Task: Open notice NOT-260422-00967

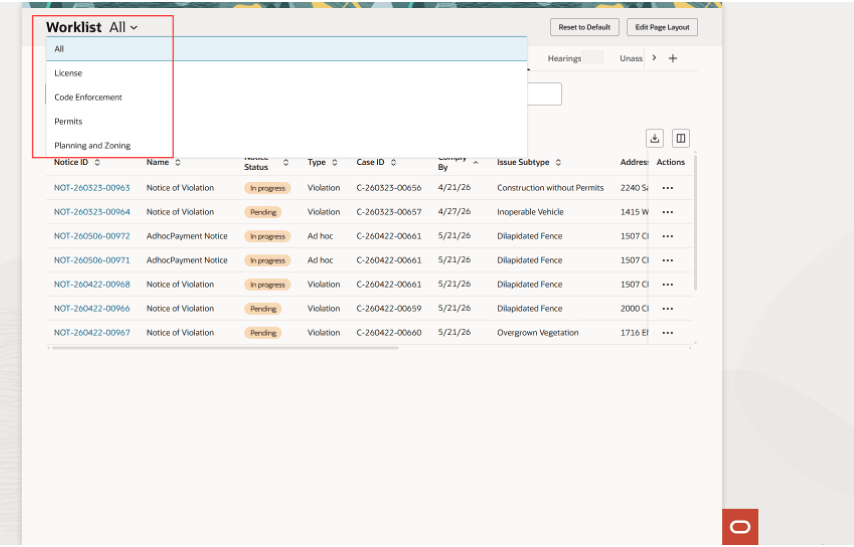Action: coord(92,332)
